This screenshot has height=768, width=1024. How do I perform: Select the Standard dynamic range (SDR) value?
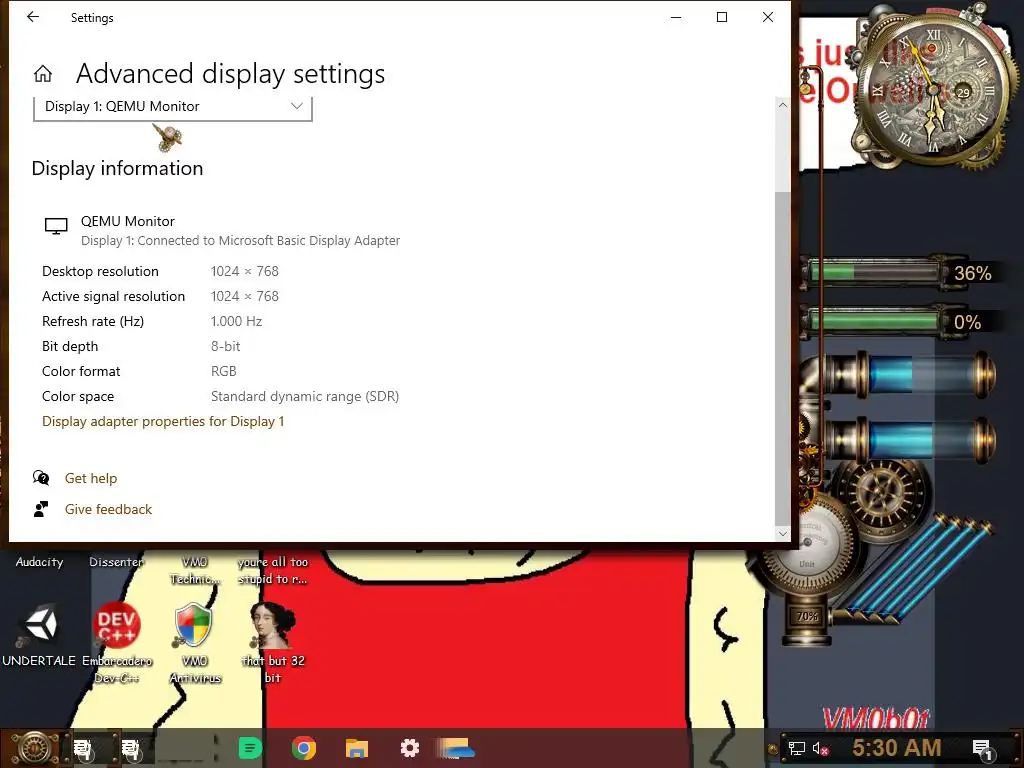pos(305,396)
